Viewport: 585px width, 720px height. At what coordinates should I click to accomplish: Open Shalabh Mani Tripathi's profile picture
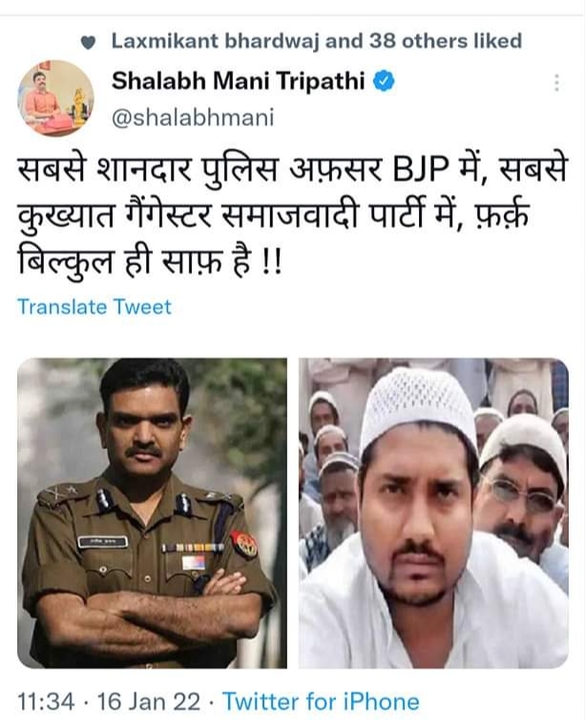pos(56,98)
